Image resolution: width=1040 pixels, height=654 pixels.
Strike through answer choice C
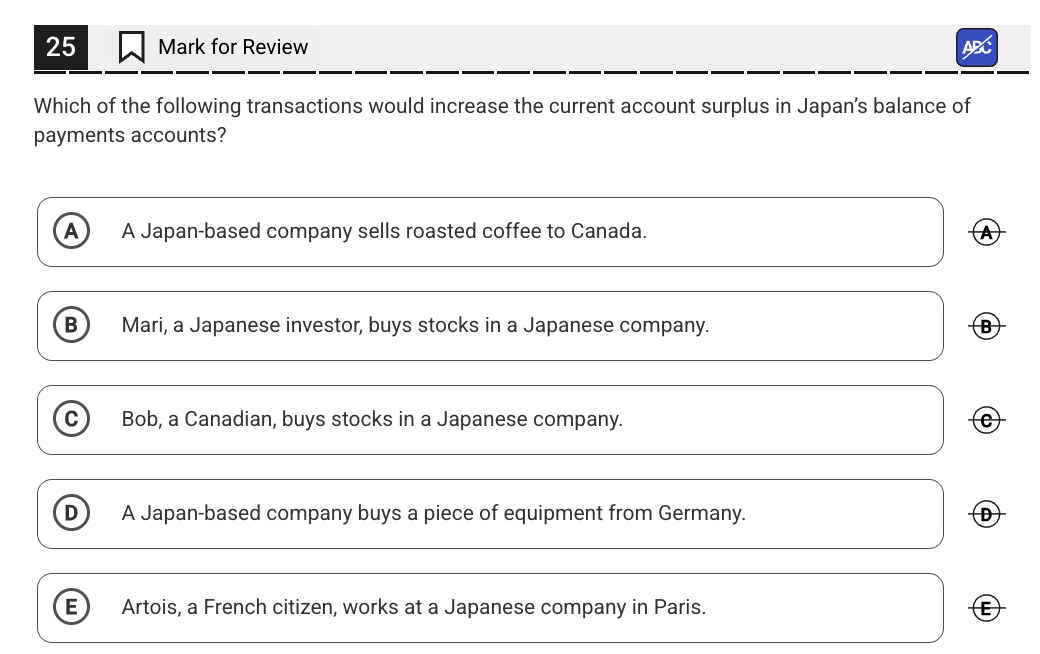[x=986, y=420]
